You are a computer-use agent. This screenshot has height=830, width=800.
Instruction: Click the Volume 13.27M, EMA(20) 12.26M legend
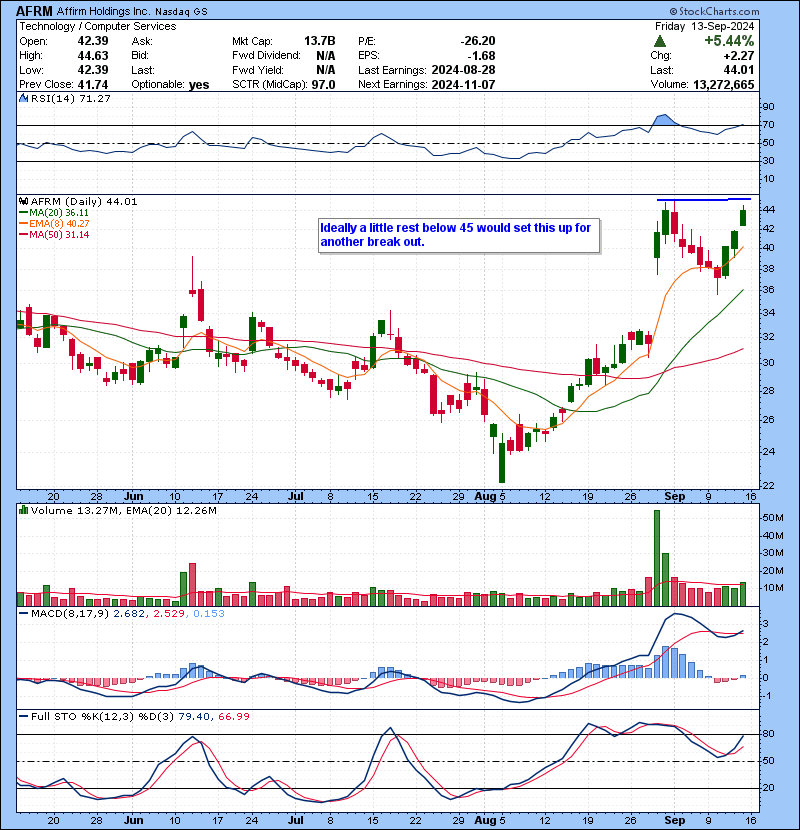point(123,511)
